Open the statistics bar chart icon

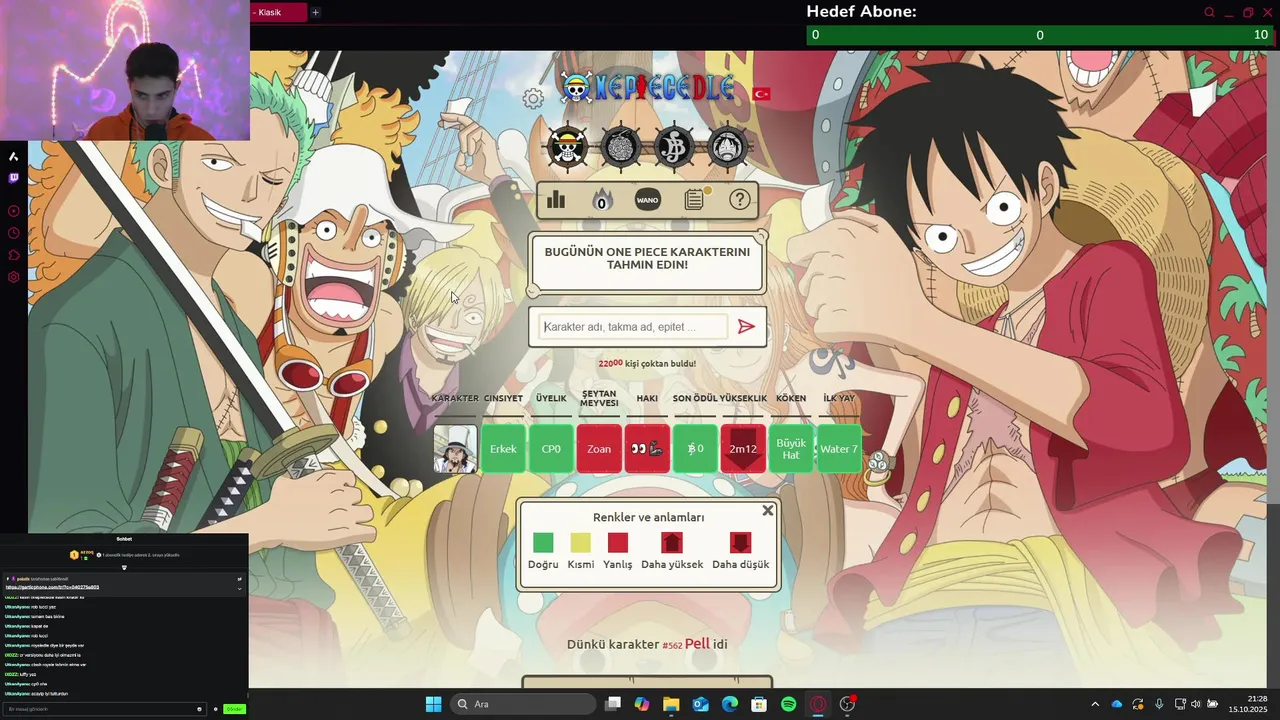coord(556,200)
